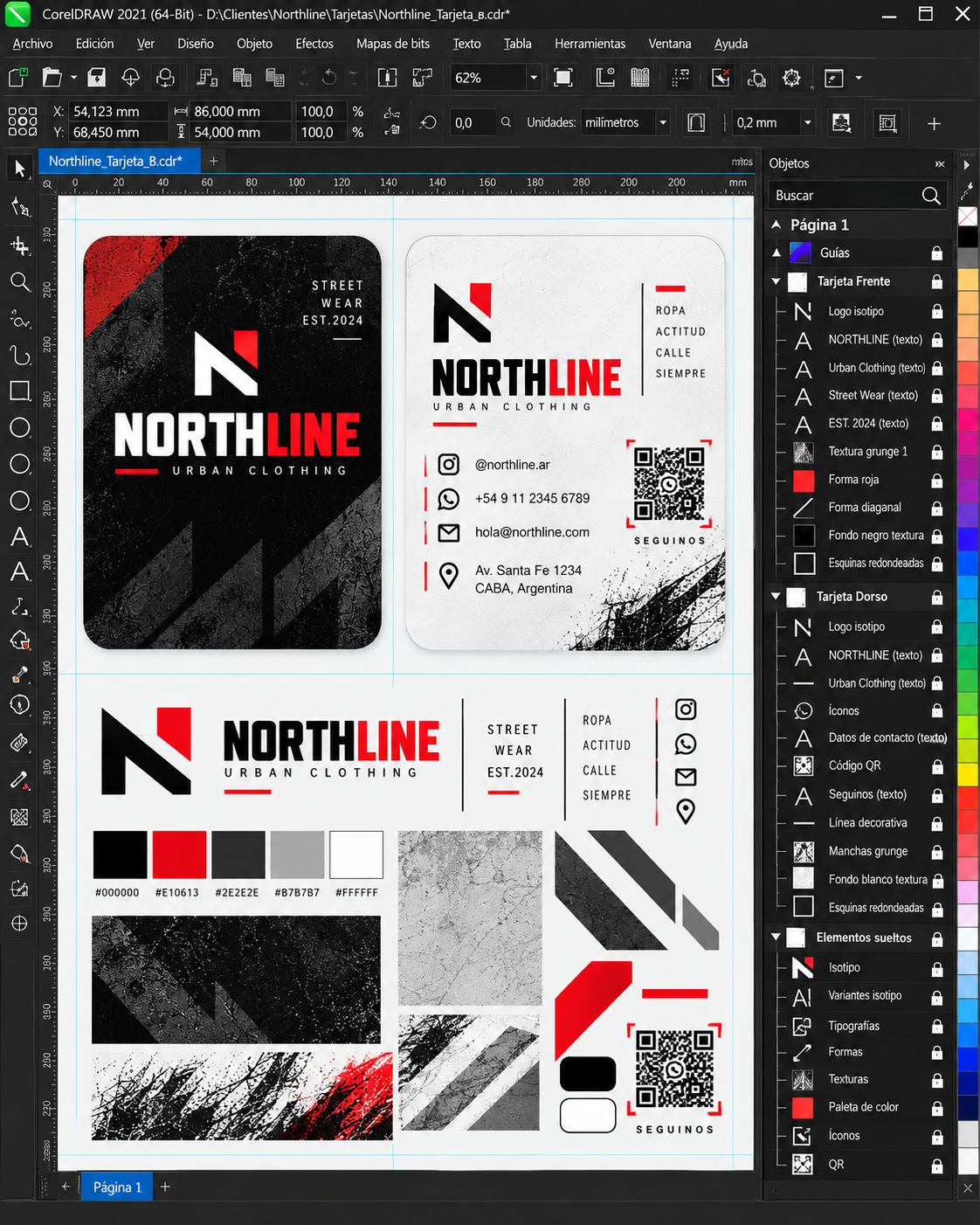Click the Undo arrow icon

pos(329,78)
